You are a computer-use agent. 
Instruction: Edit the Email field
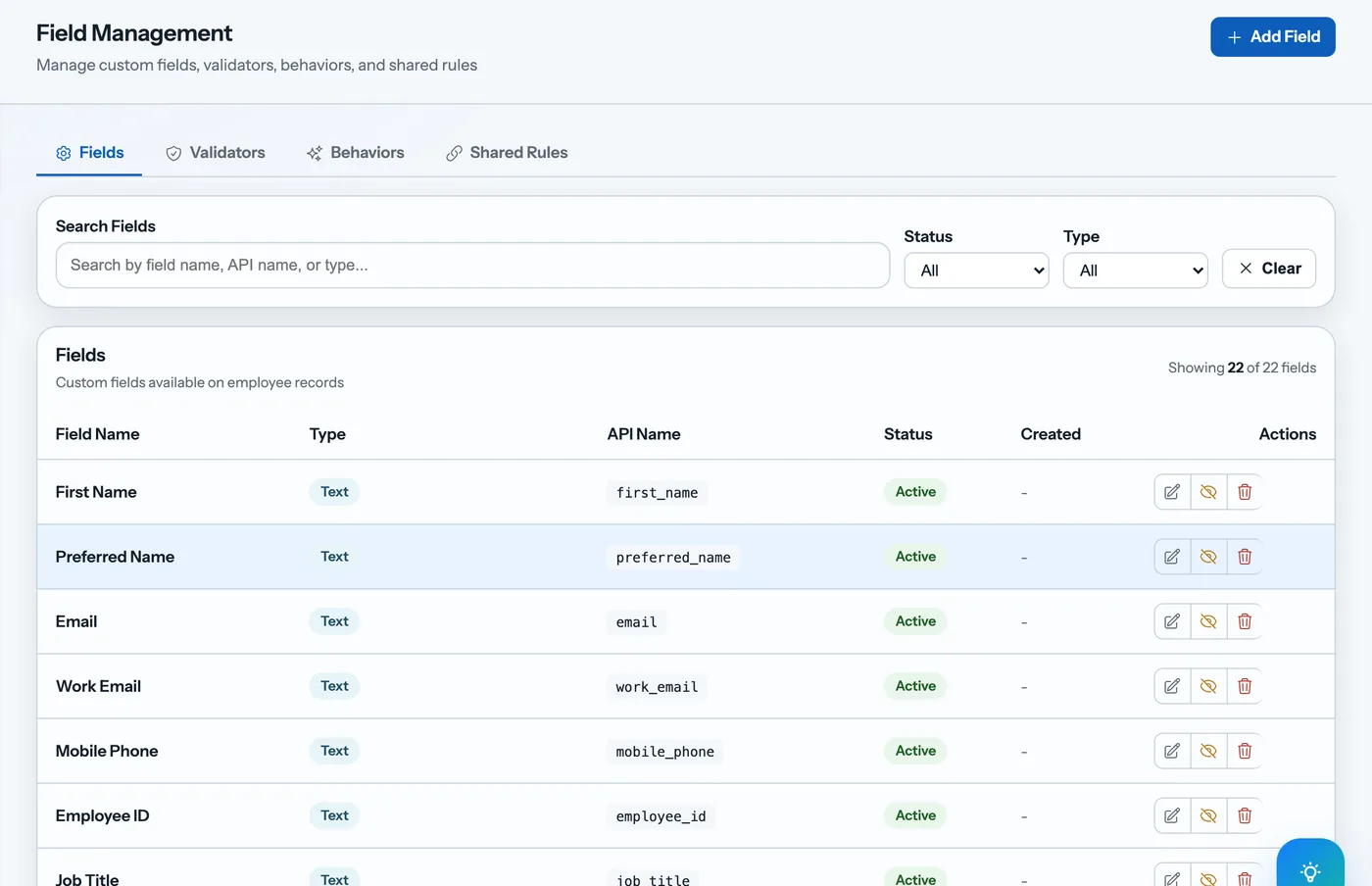click(1172, 621)
